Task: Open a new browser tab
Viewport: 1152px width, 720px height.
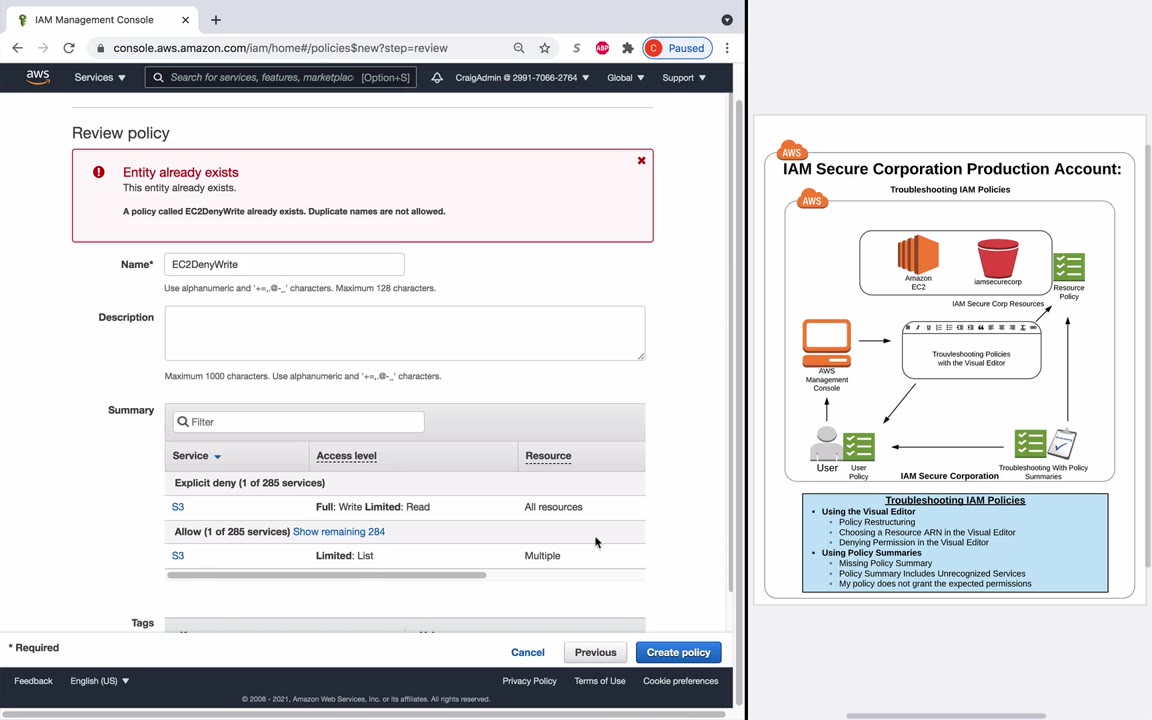Action: pos(215,20)
